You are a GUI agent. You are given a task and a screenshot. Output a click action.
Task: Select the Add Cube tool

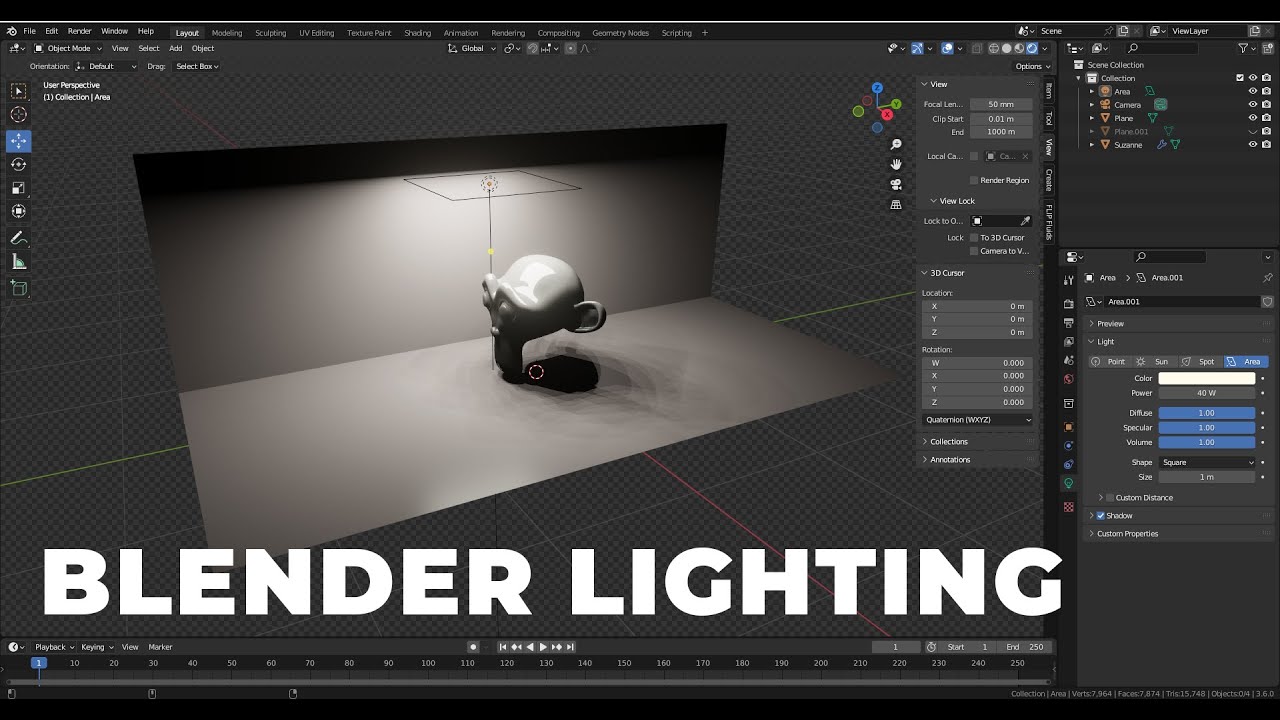(19, 288)
